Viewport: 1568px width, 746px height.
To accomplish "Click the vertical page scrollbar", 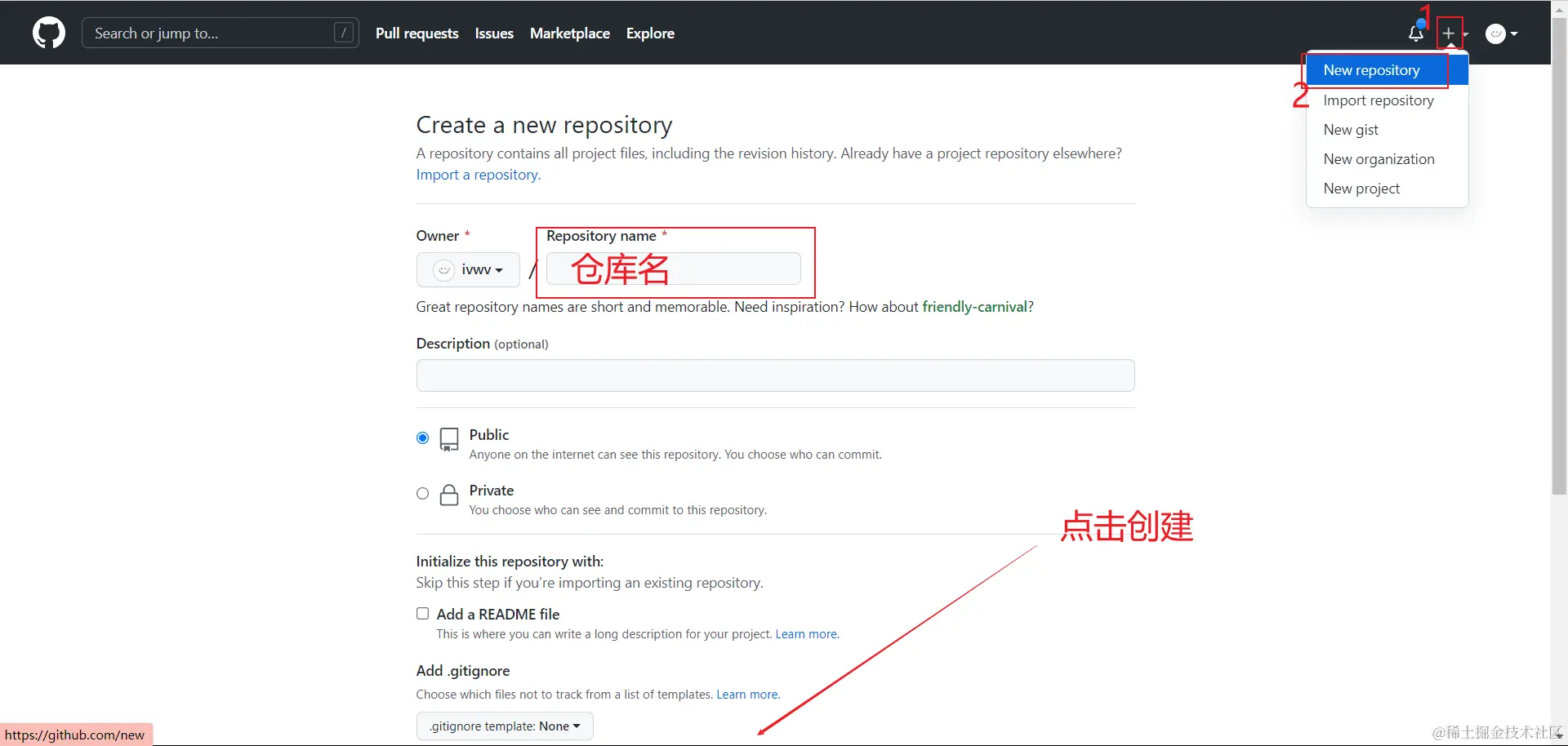I will coord(1559,256).
